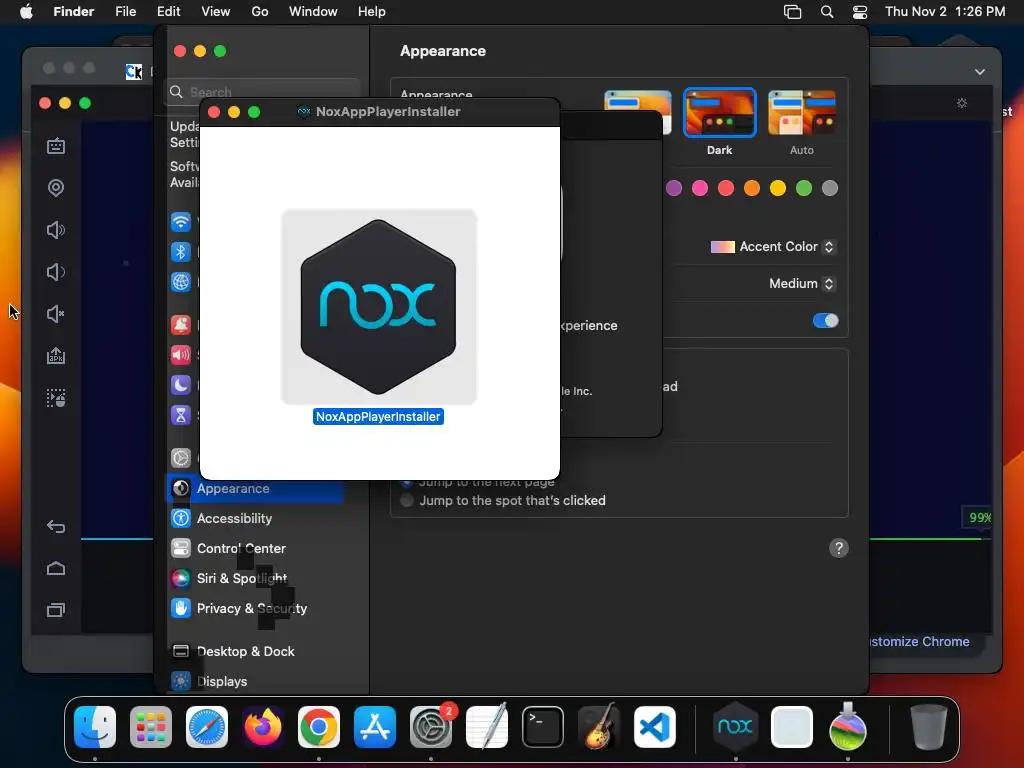Open keyboard mapping in Nox sidebar
This screenshot has height=768, width=1024.
(x=56, y=146)
